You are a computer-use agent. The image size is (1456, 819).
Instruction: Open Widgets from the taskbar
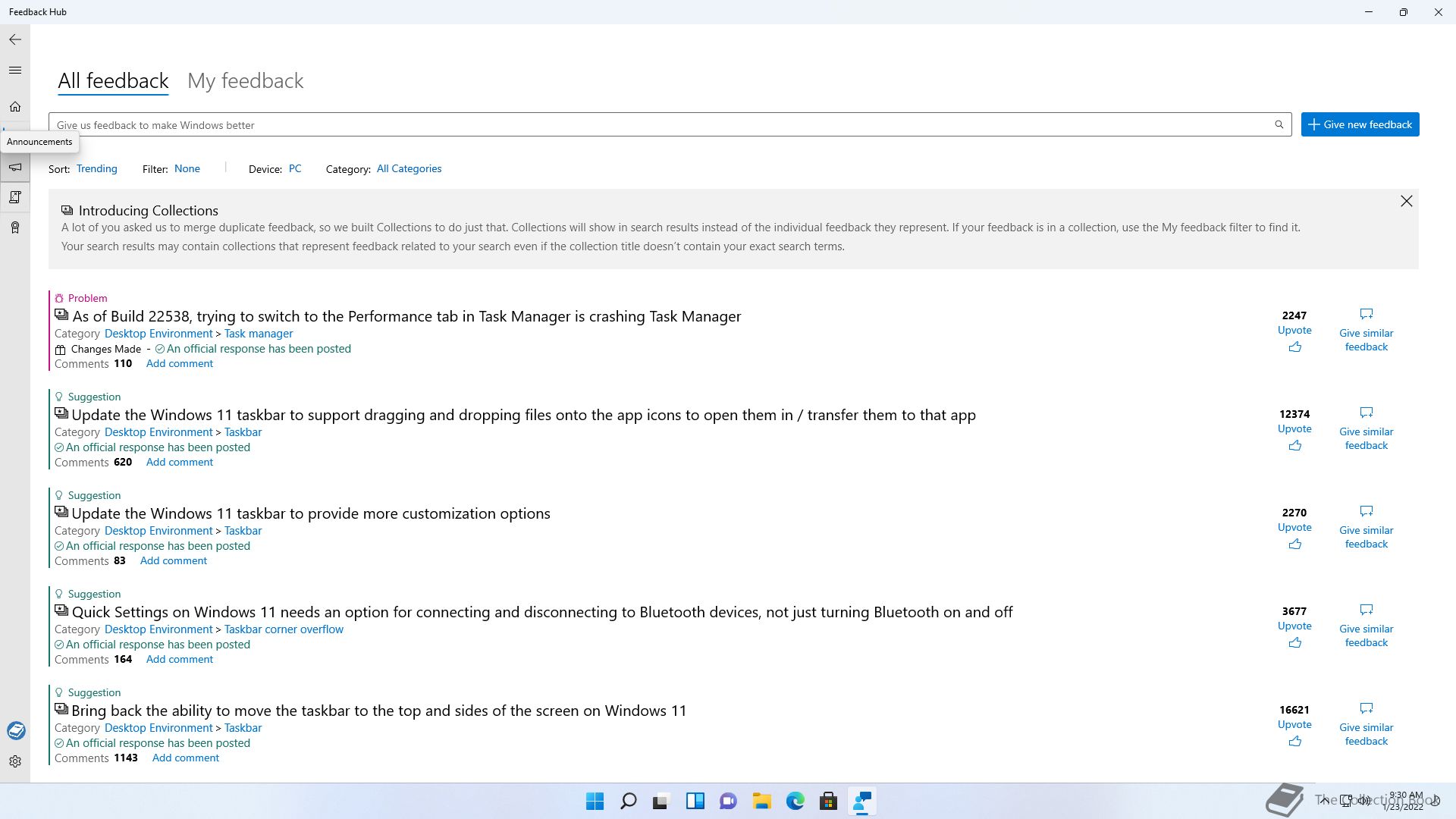click(695, 801)
